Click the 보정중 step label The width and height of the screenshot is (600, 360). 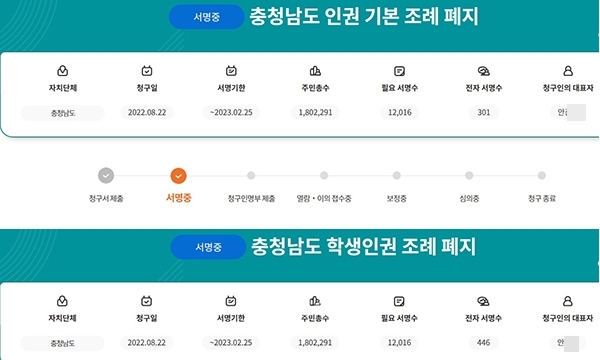click(396, 199)
